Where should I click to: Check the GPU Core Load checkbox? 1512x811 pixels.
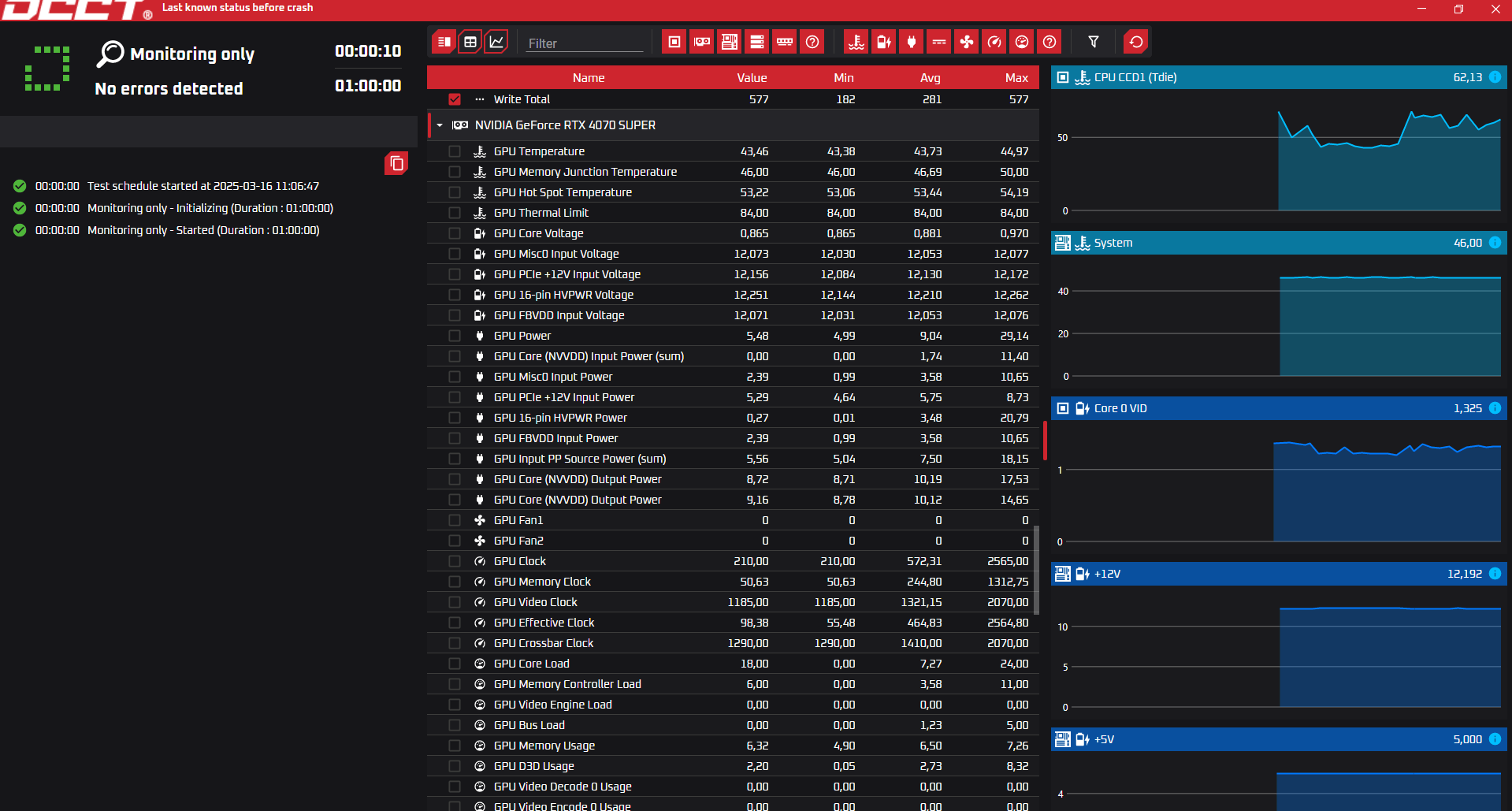(x=455, y=664)
